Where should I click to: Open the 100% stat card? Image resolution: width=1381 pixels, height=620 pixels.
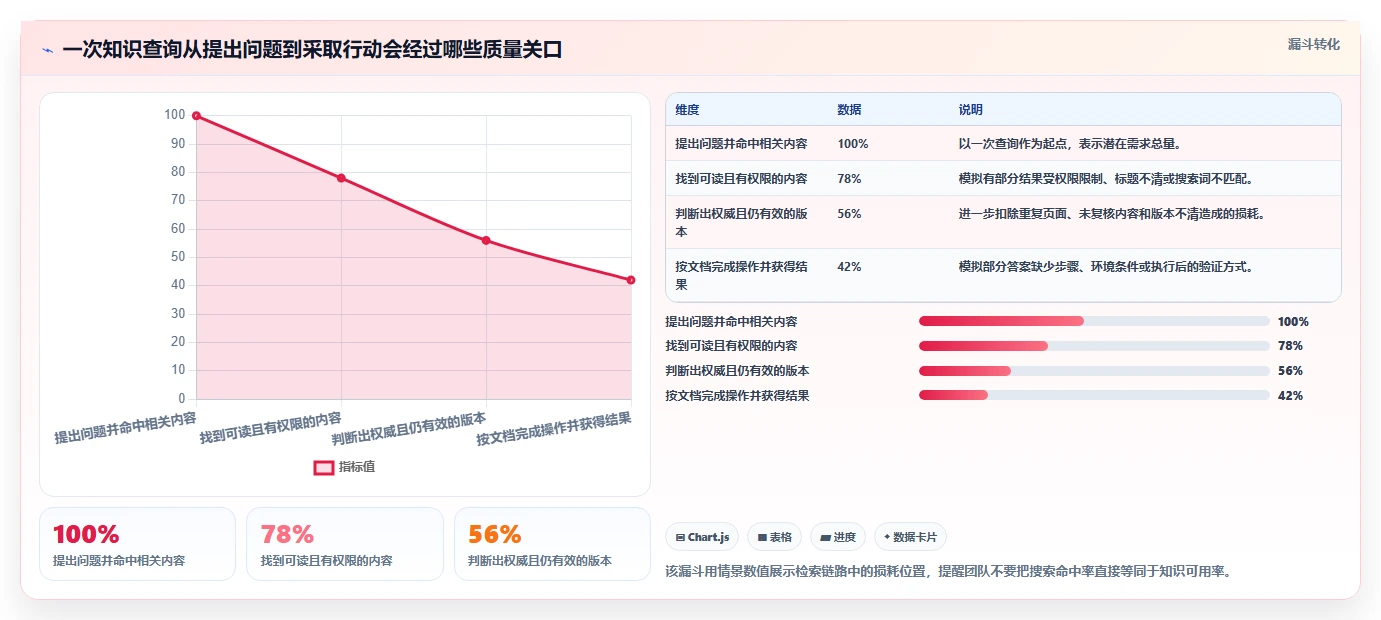[x=137, y=544]
